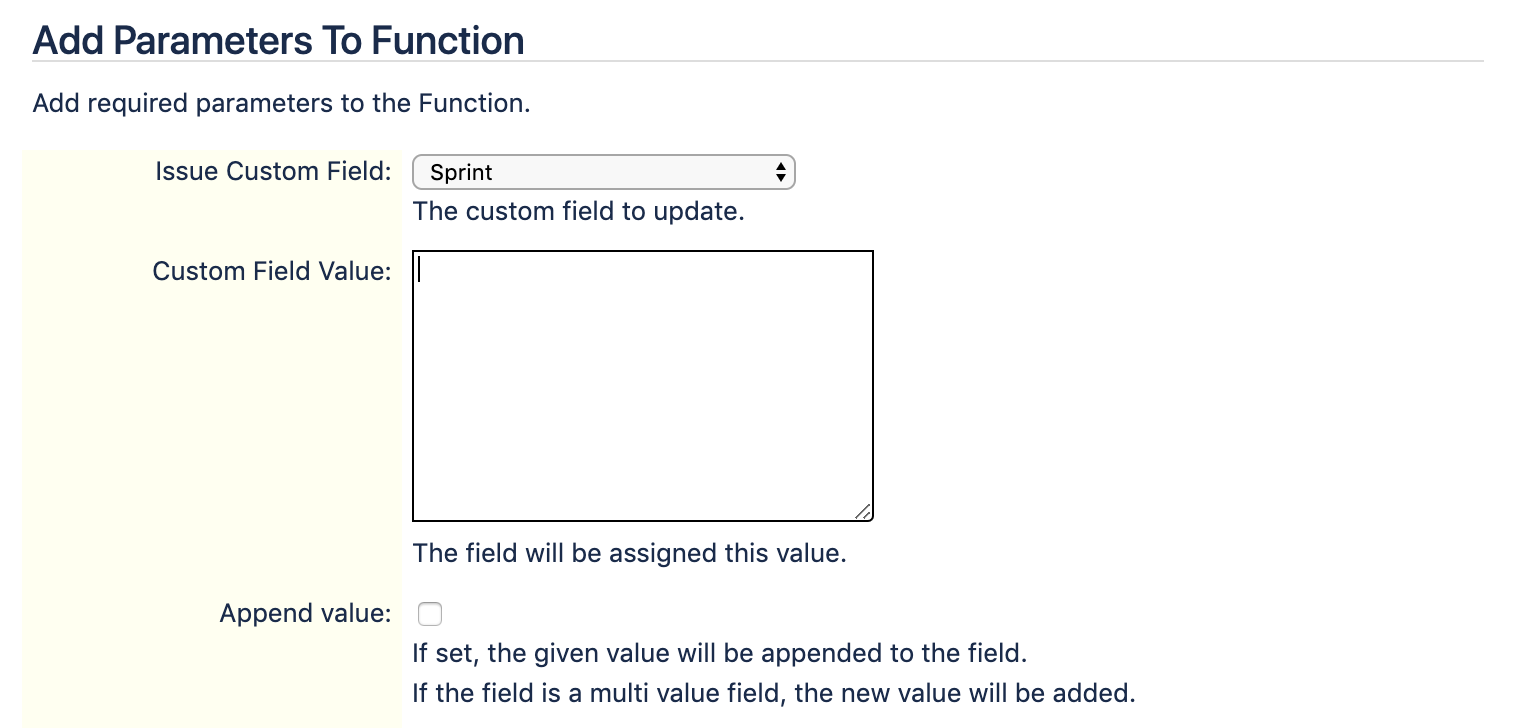
Task: Open the Issue Custom Field dropdown showing Sprint
Action: tap(603, 172)
